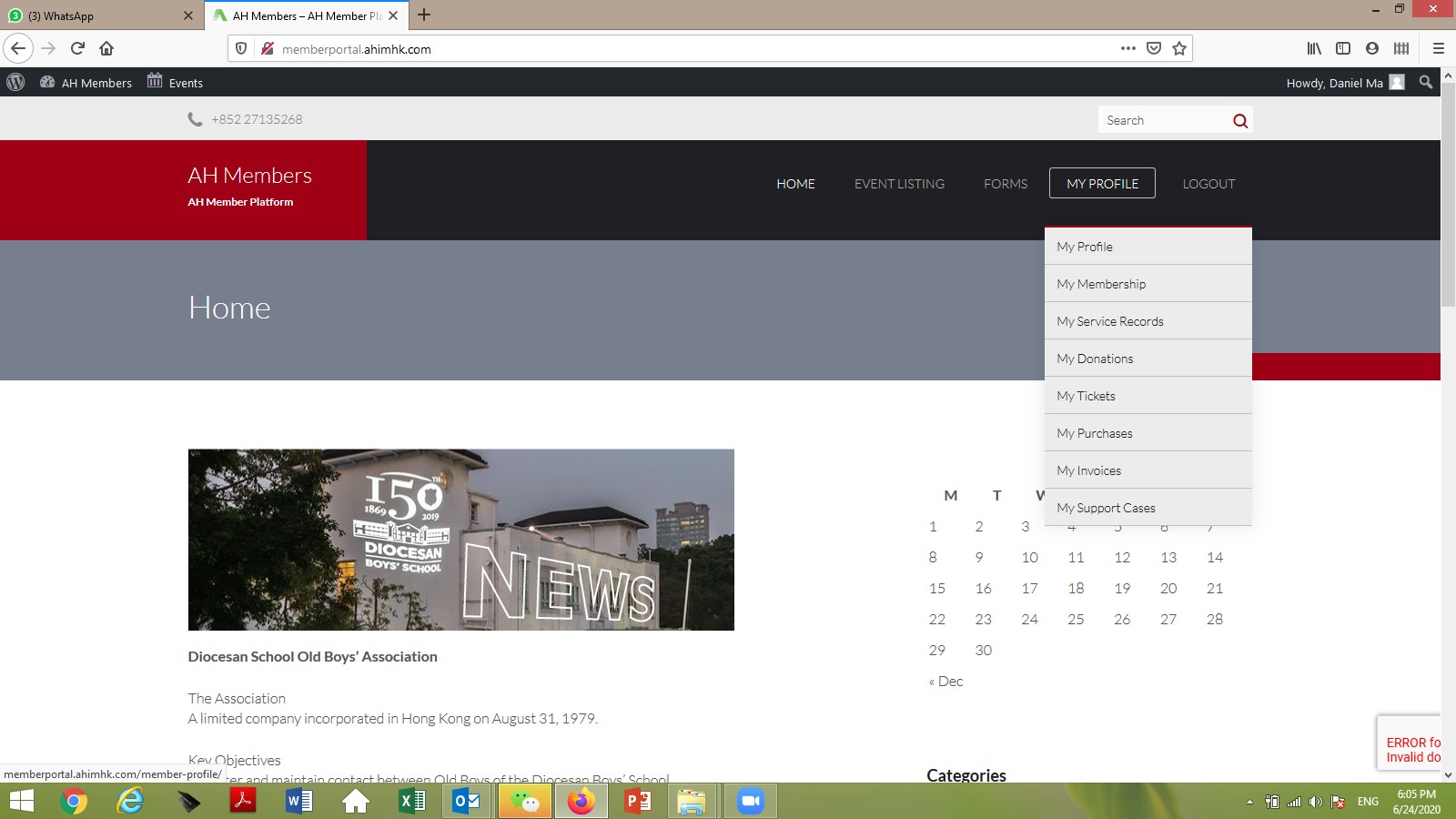The height and width of the screenshot is (819, 1456).
Task: Open WeChat from the taskbar
Action: click(x=524, y=801)
